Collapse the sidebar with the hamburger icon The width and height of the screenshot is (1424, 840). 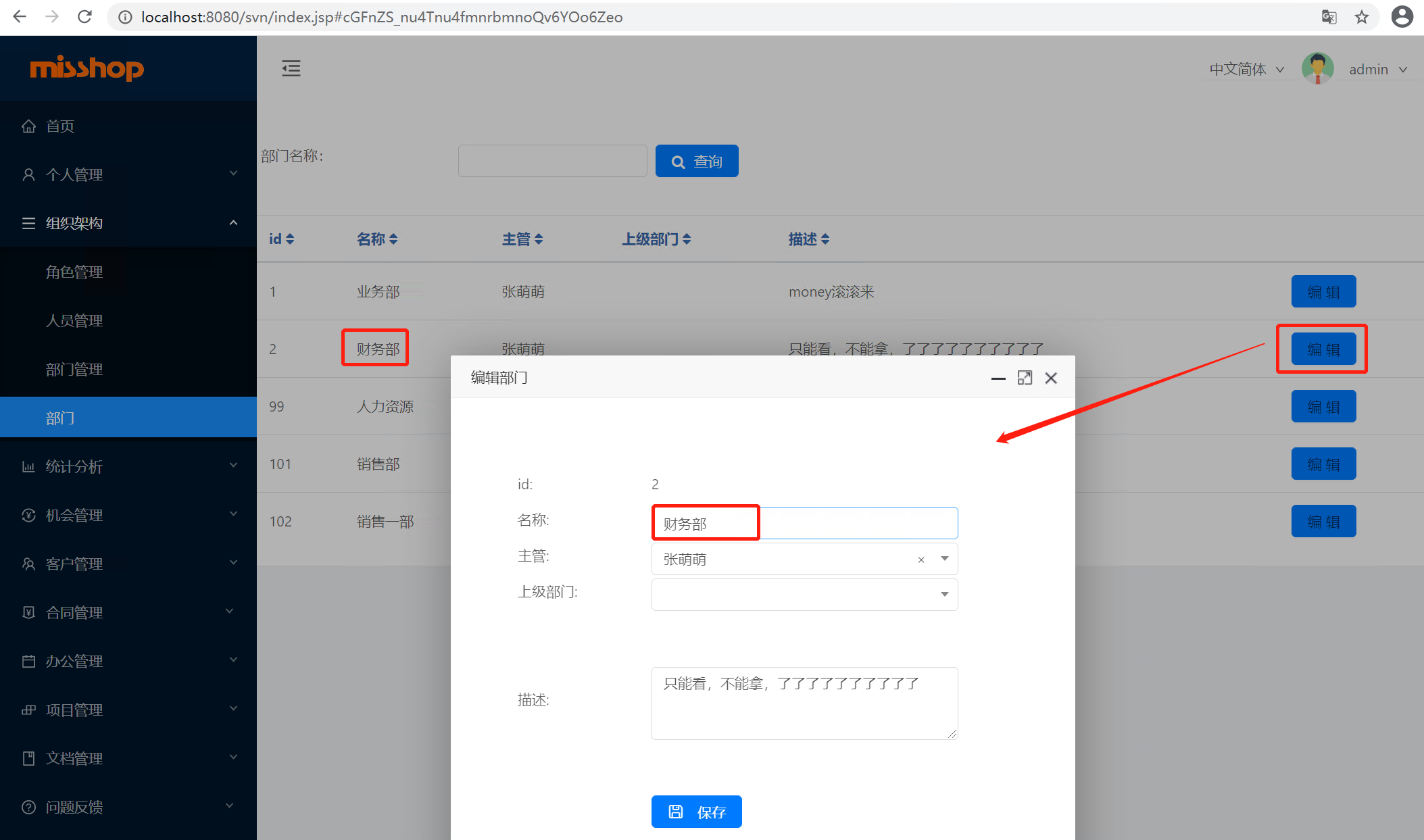pyautogui.click(x=291, y=68)
